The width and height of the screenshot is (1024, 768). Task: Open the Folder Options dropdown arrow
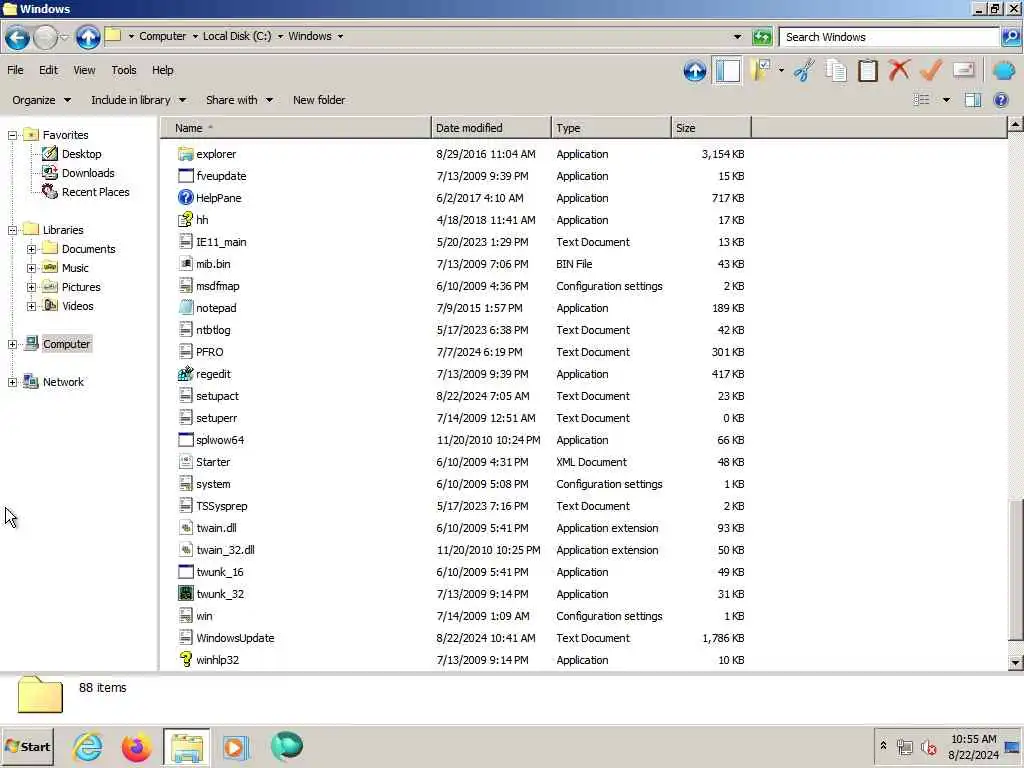coord(781,70)
